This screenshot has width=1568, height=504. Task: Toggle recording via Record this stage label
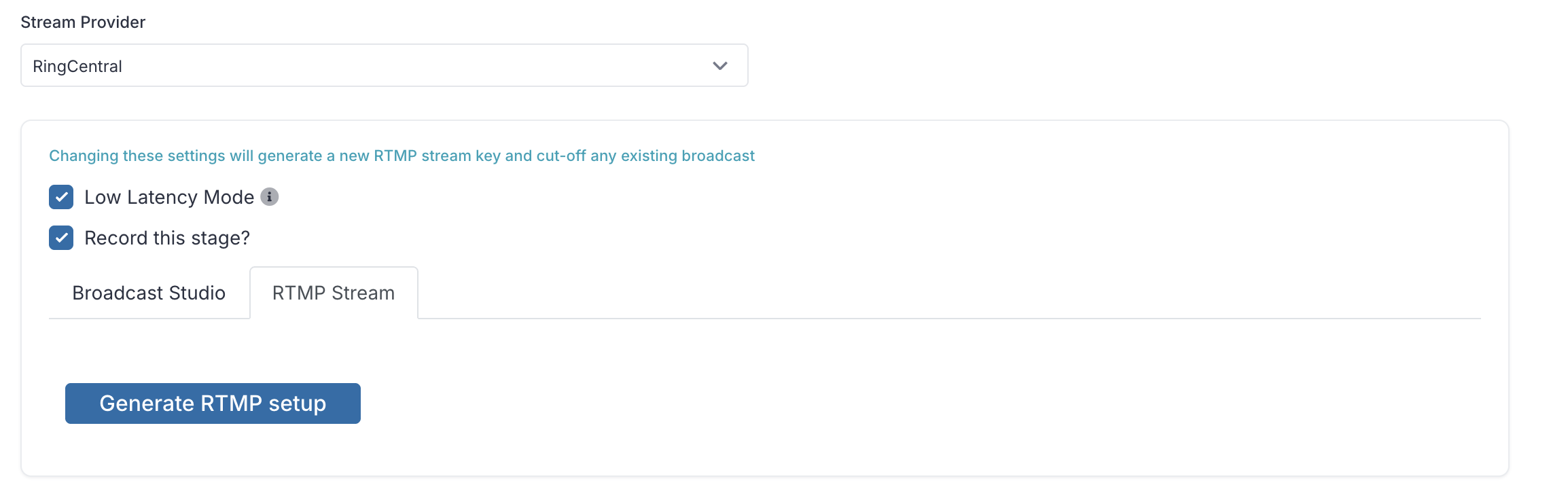click(167, 238)
